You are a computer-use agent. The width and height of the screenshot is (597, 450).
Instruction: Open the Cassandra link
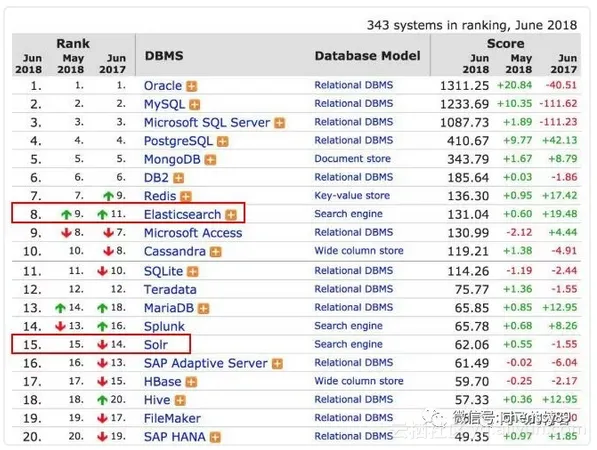pos(175,251)
